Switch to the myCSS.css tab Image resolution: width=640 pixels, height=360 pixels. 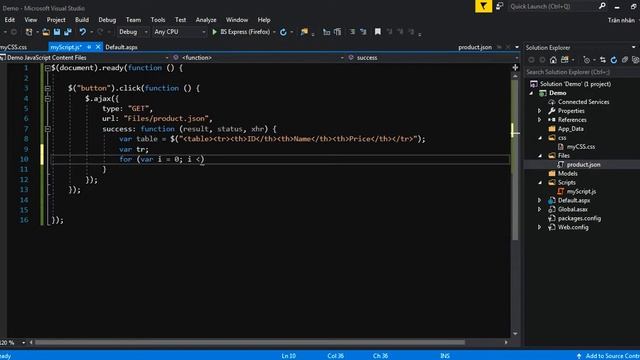(x=14, y=47)
